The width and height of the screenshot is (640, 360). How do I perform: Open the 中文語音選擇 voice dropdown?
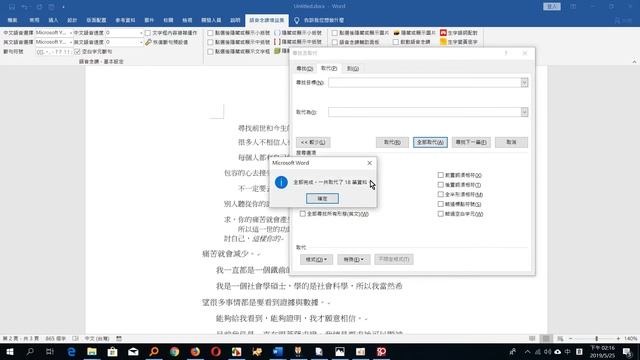click(x=71, y=33)
